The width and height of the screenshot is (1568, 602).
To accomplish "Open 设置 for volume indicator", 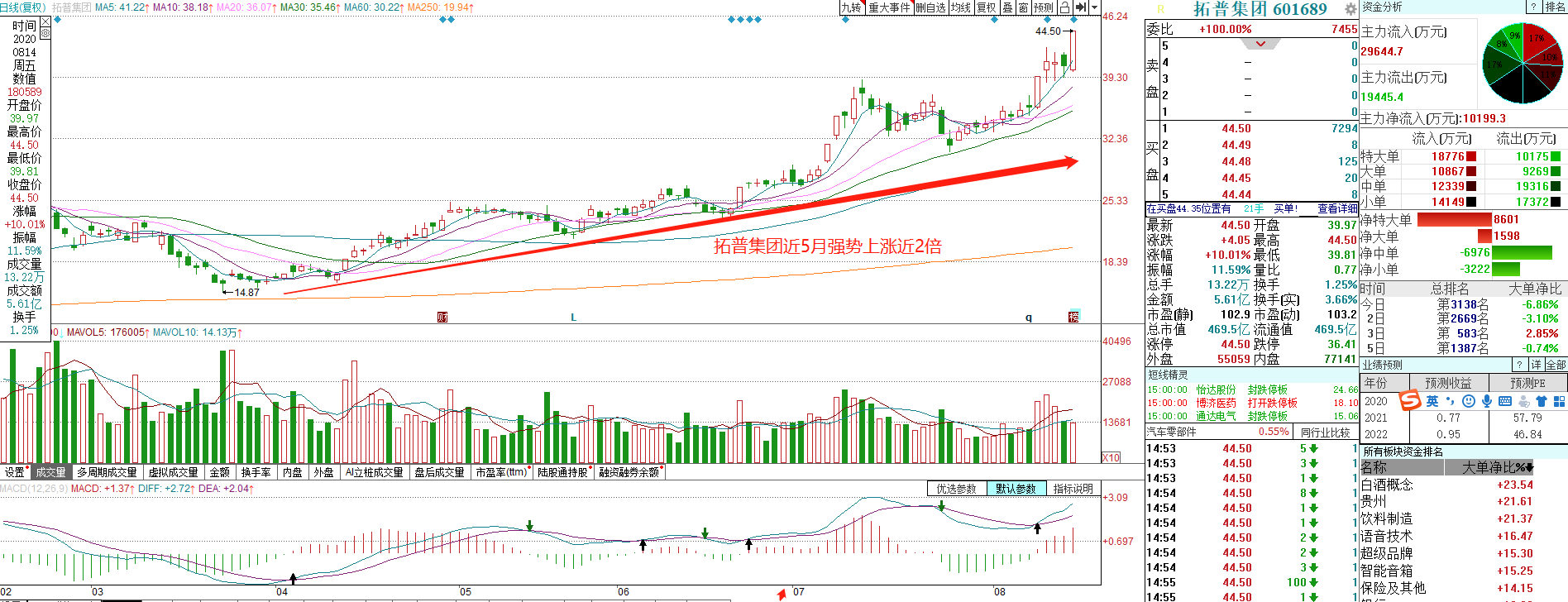I will point(15,472).
